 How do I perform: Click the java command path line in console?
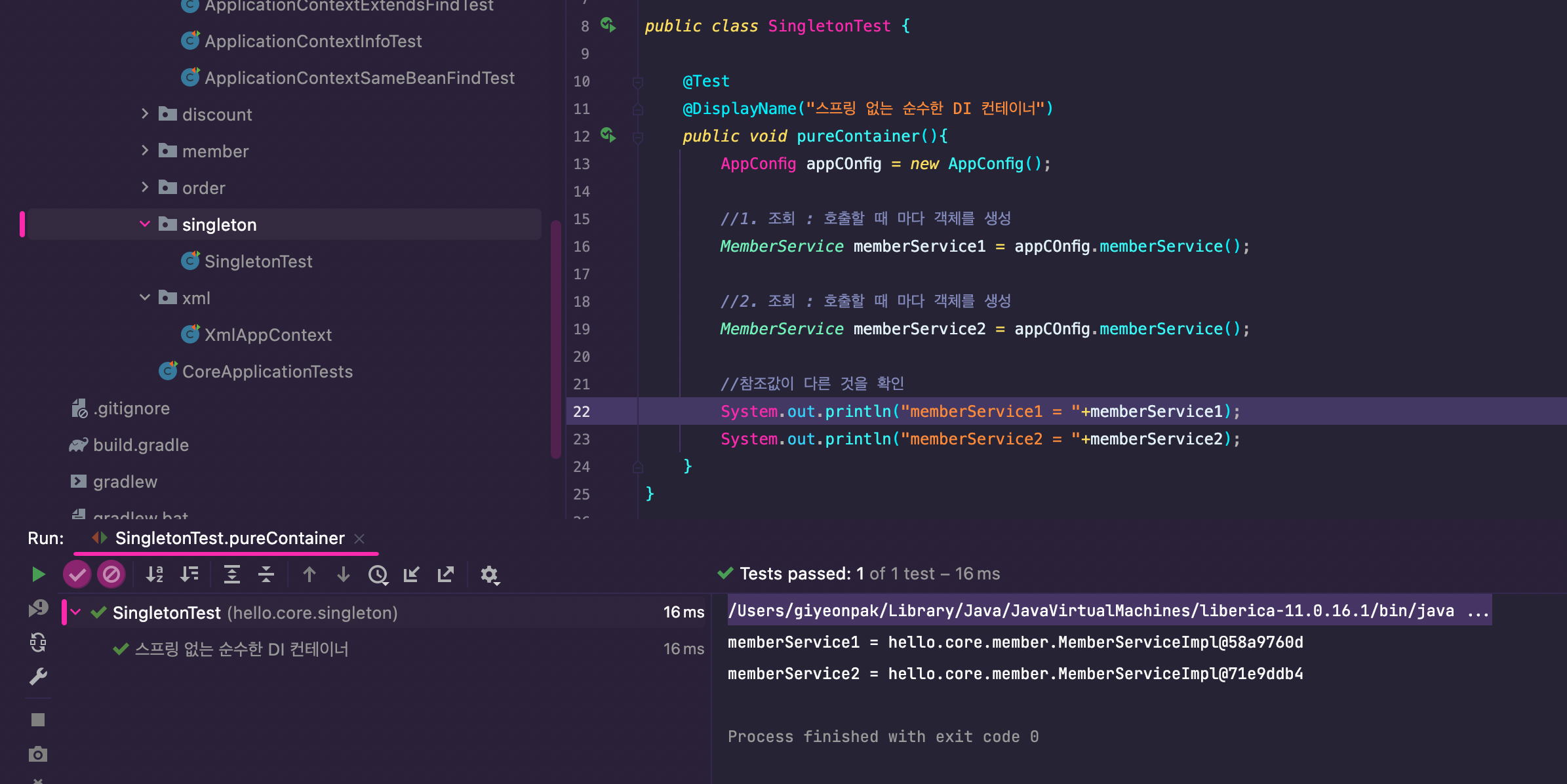[1109, 610]
